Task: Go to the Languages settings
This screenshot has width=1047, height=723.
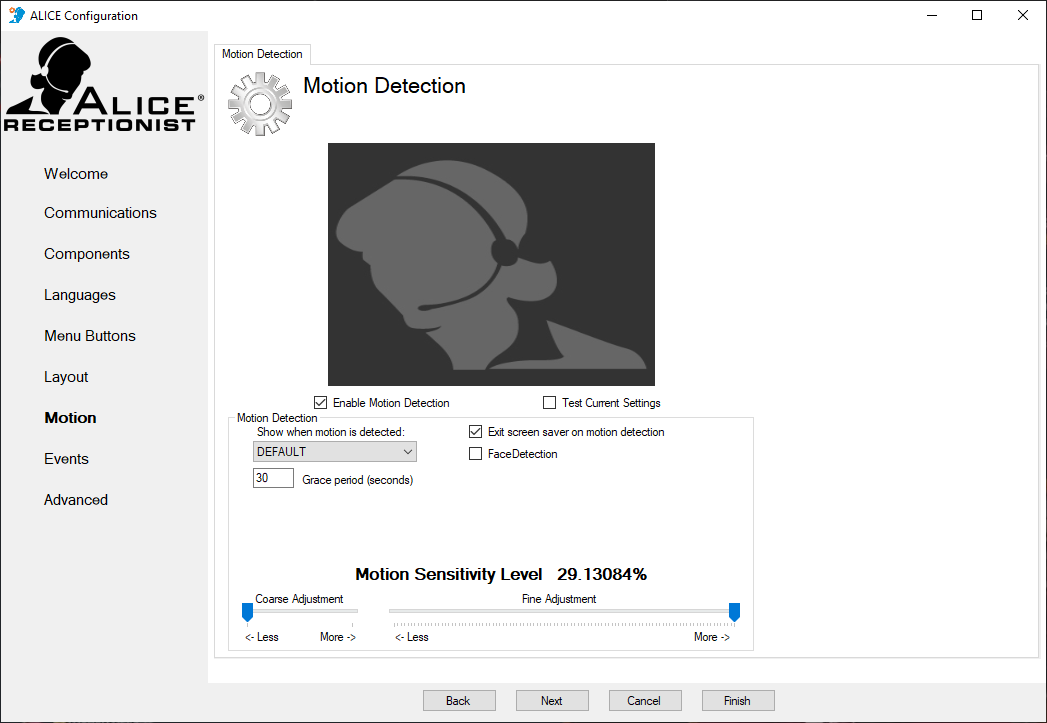Action: [x=79, y=294]
